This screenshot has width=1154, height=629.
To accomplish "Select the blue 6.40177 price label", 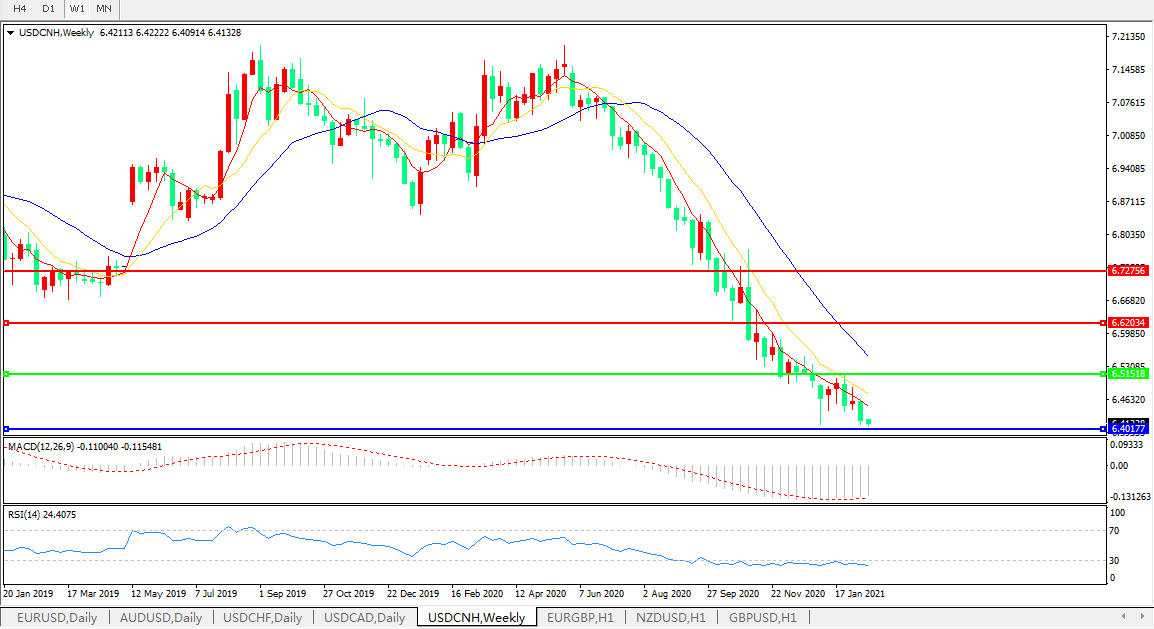I will click(1128, 429).
